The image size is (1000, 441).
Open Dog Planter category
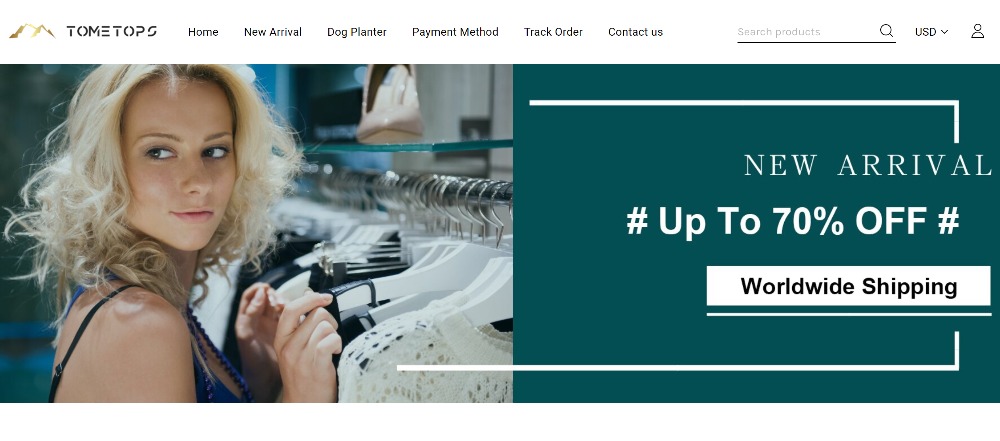tap(357, 32)
